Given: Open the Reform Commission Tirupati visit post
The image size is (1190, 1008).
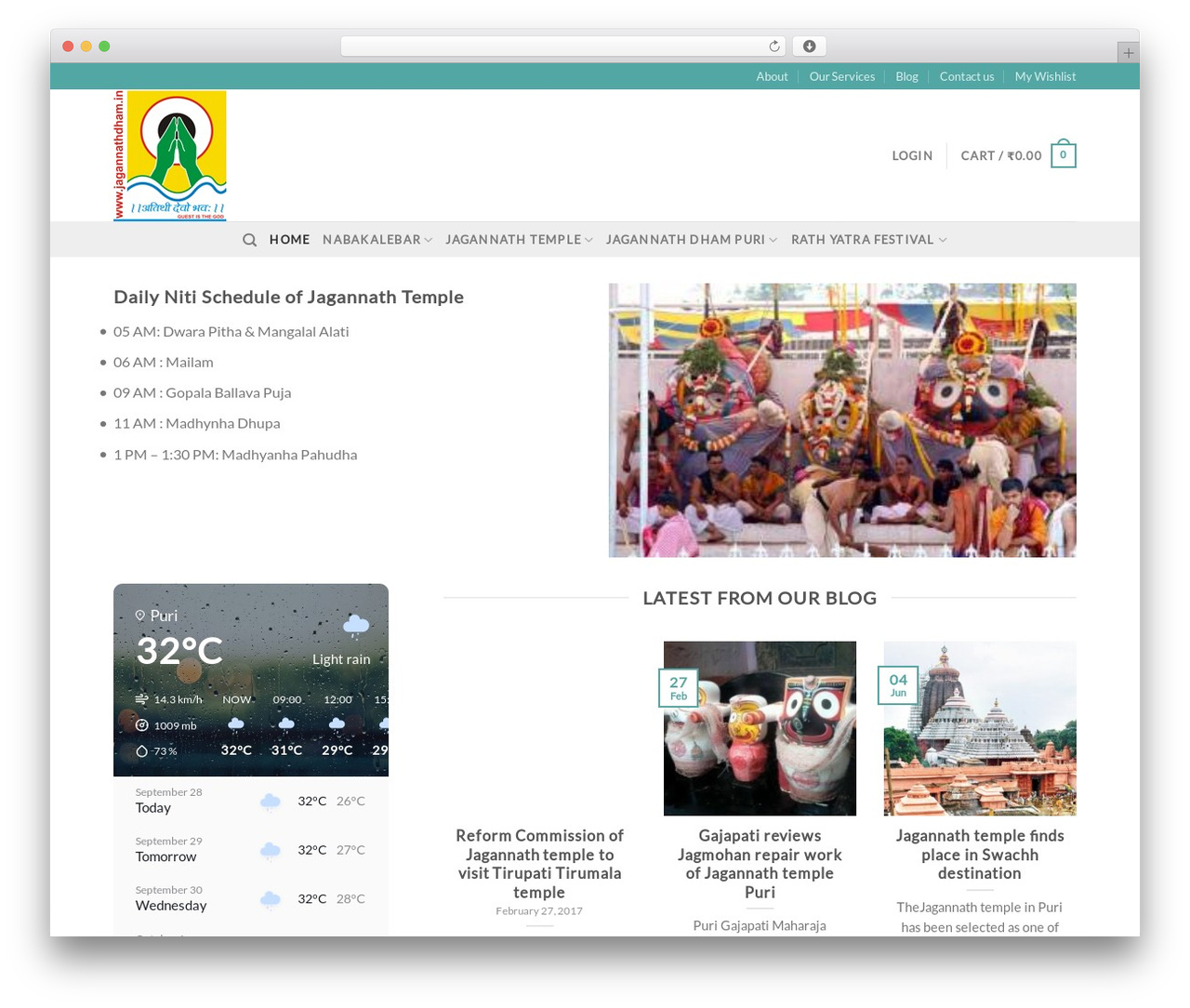Looking at the screenshot, I should pos(539,864).
